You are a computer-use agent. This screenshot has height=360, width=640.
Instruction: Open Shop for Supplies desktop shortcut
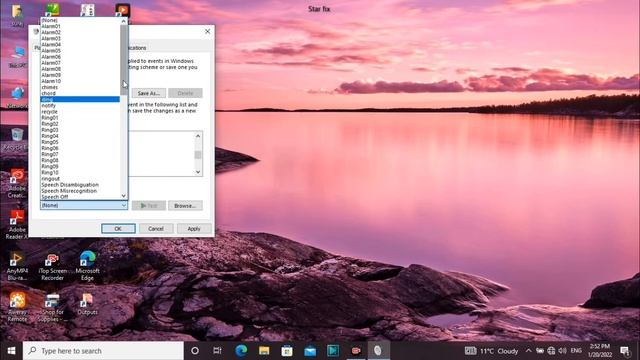pyautogui.click(x=52, y=307)
